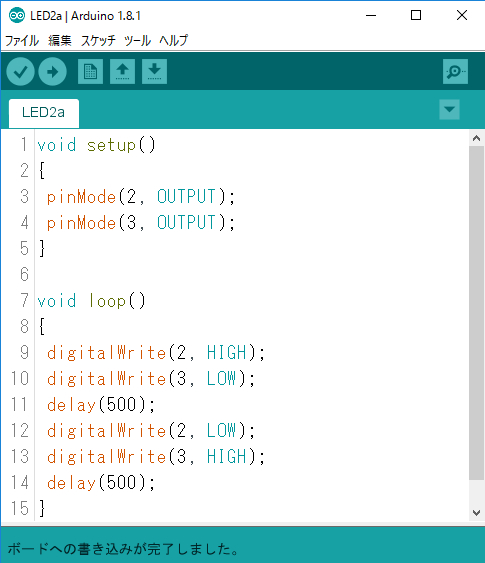Click the vertical scrollbar thumb
Screen dimensions: 485x563
pos(476,312)
